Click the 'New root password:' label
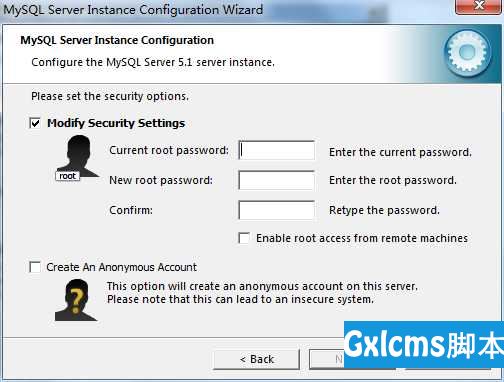504x382 pixels. click(x=161, y=180)
